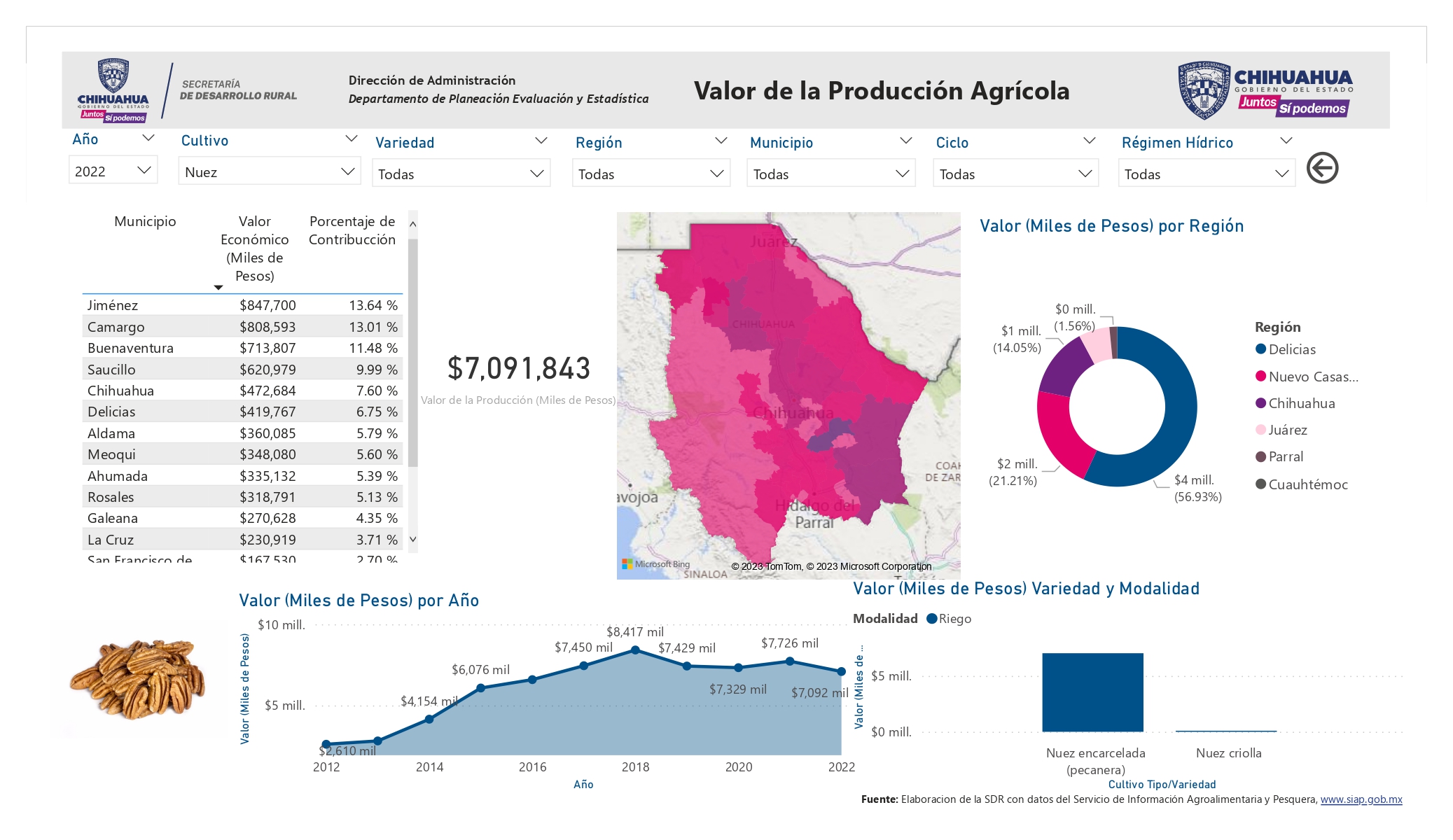Click the $472,684 value for Chihuahua
Screen dimensions: 1453x840
pyautogui.click(x=267, y=391)
